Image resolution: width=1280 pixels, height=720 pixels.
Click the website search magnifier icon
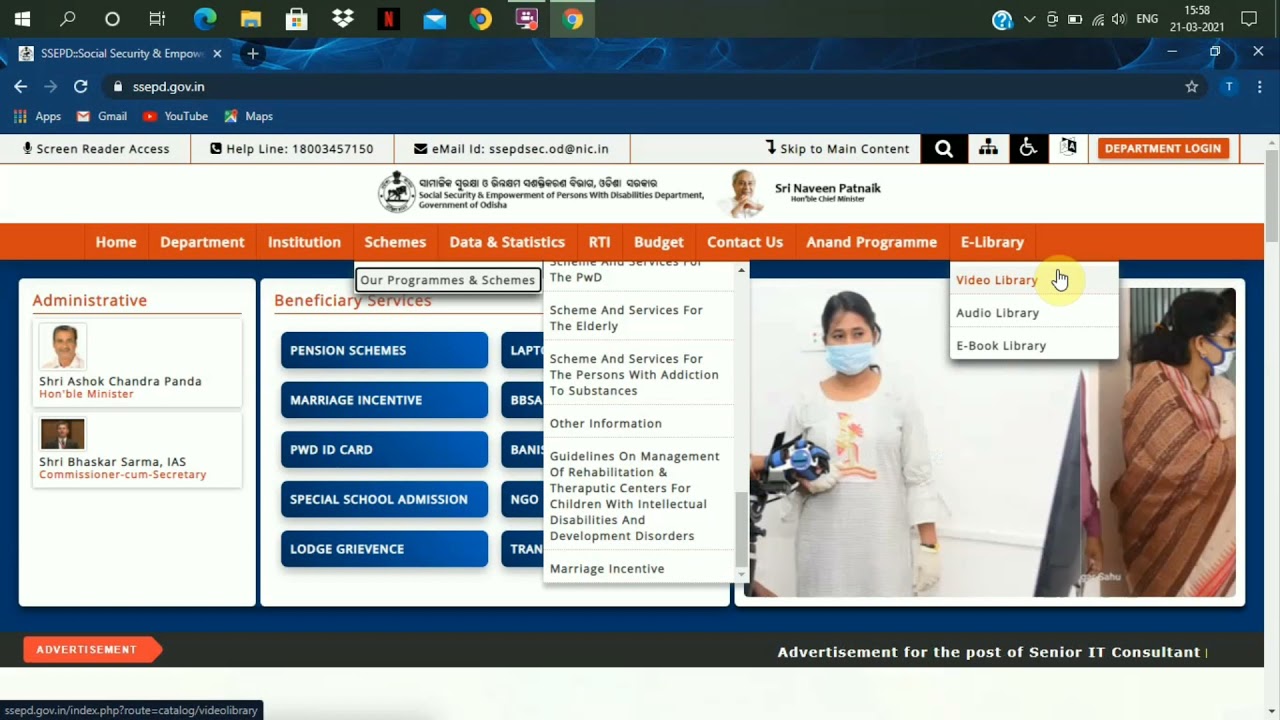944,149
